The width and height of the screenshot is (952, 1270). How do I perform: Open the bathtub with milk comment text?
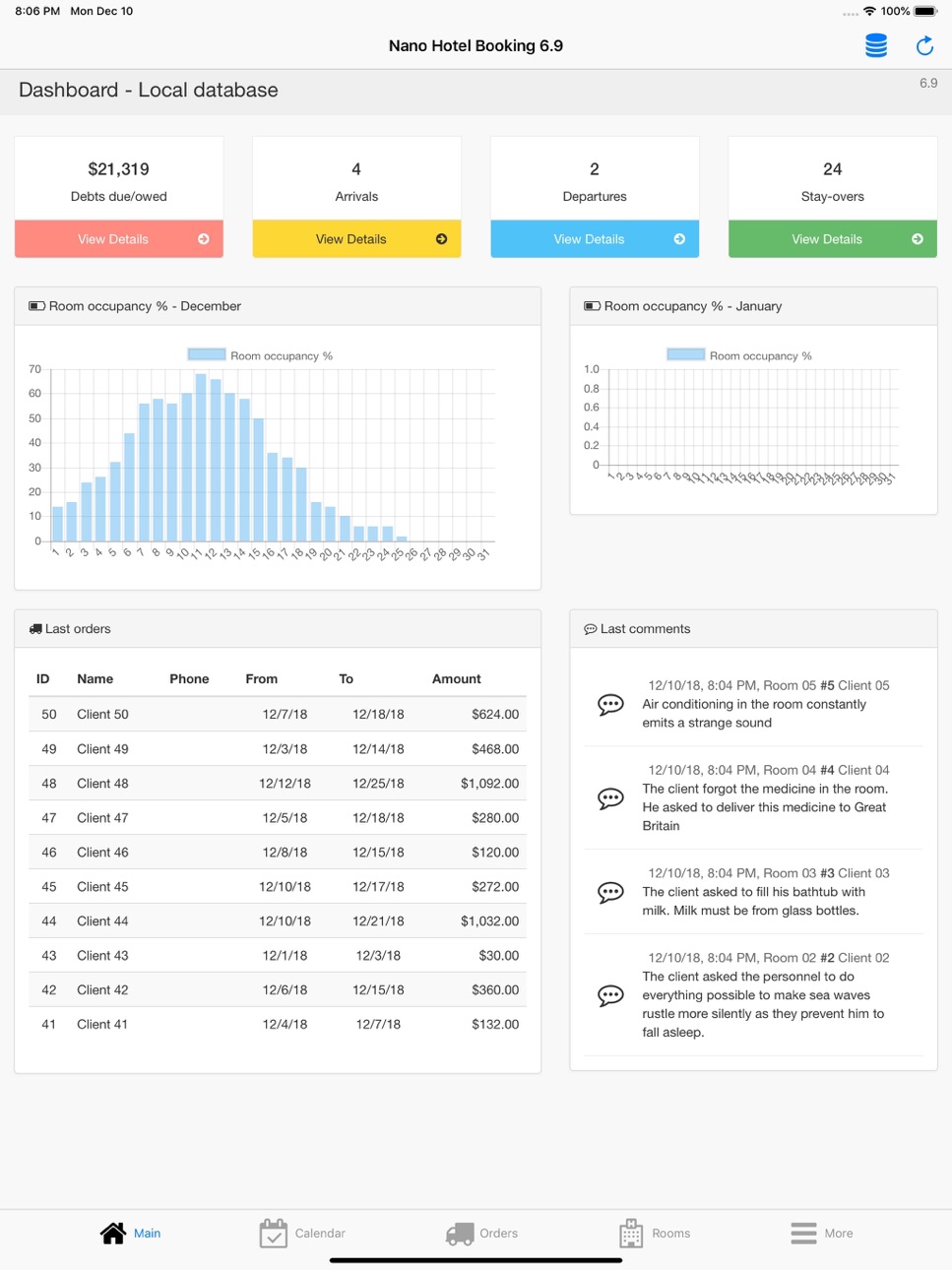753,901
